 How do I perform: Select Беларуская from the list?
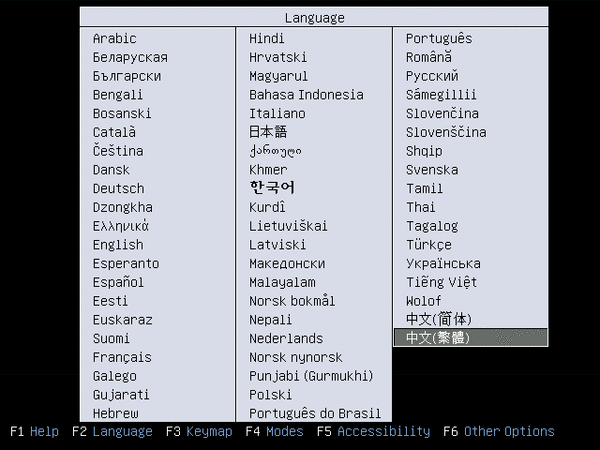point(130,57)
